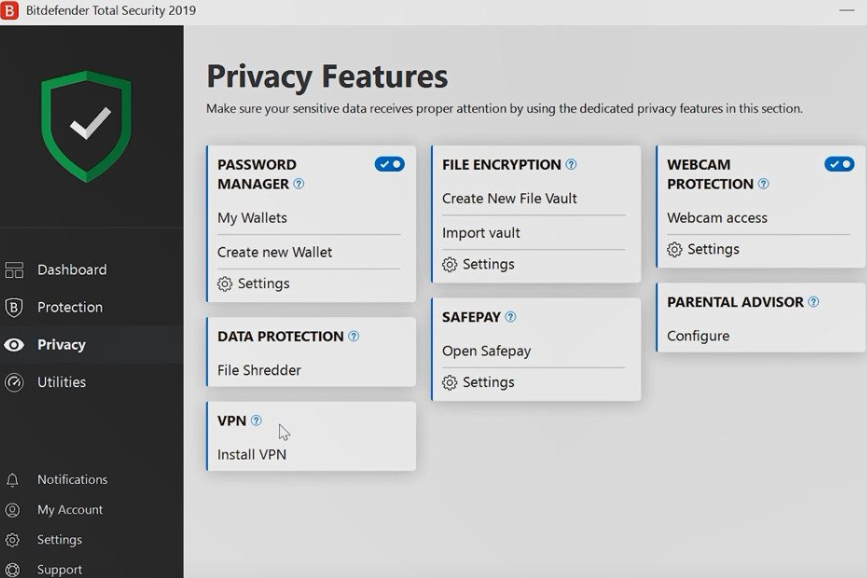Viewport: 867px width, 578px height.
Task: Launch Open Safepay
Action: click(486, 350)
